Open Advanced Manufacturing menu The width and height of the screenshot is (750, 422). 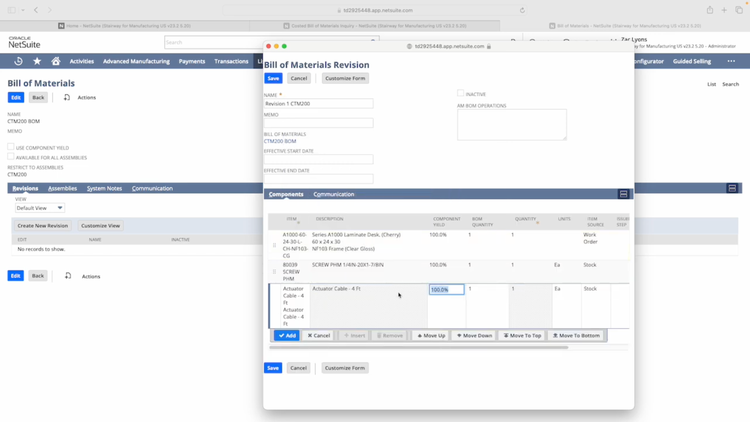point(136,61)
